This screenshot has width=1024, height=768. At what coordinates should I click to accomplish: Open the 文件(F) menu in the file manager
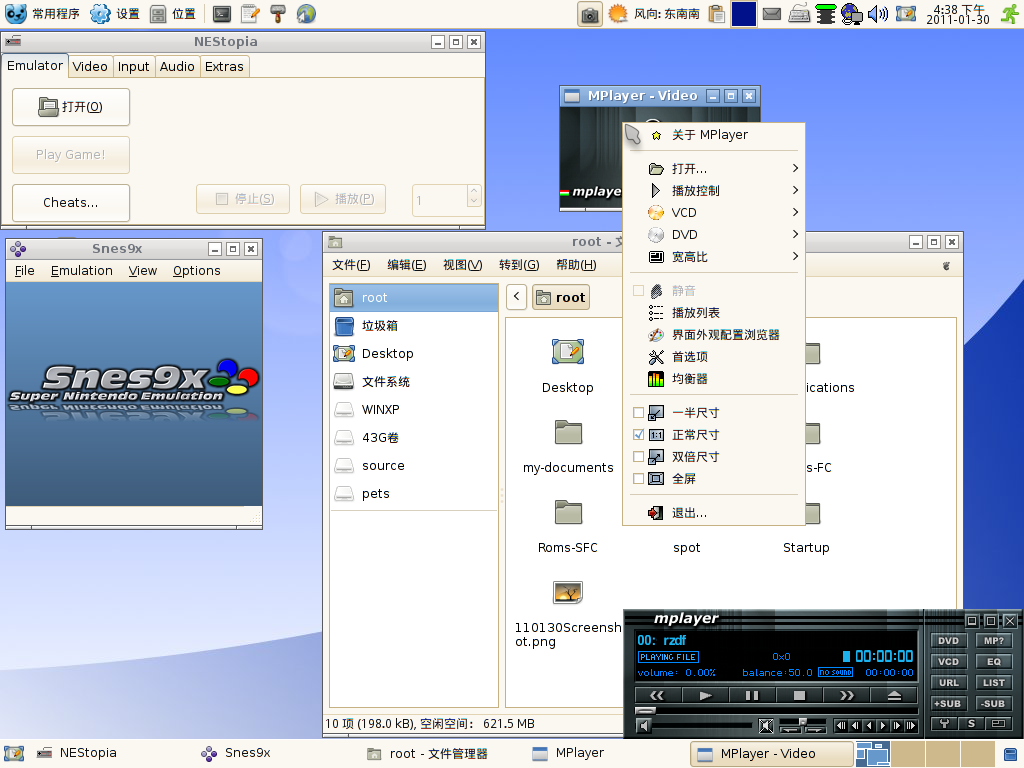pos(351,264)
